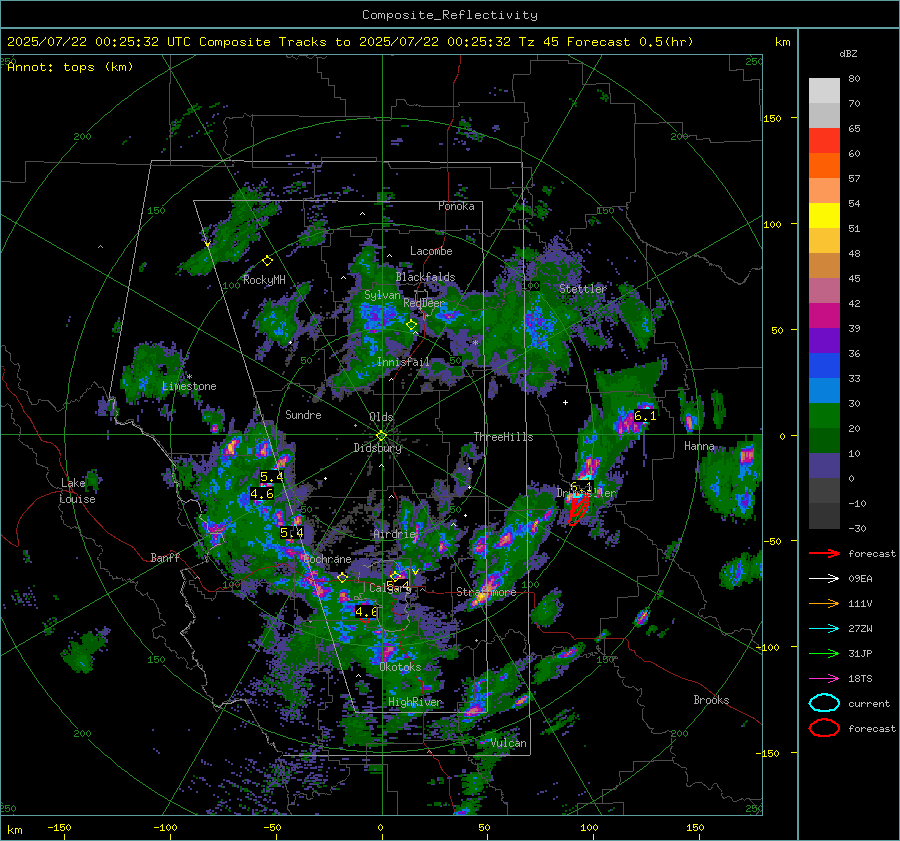Click the Sylvan location label
The image size is (900, 841).
coord(382,295)
